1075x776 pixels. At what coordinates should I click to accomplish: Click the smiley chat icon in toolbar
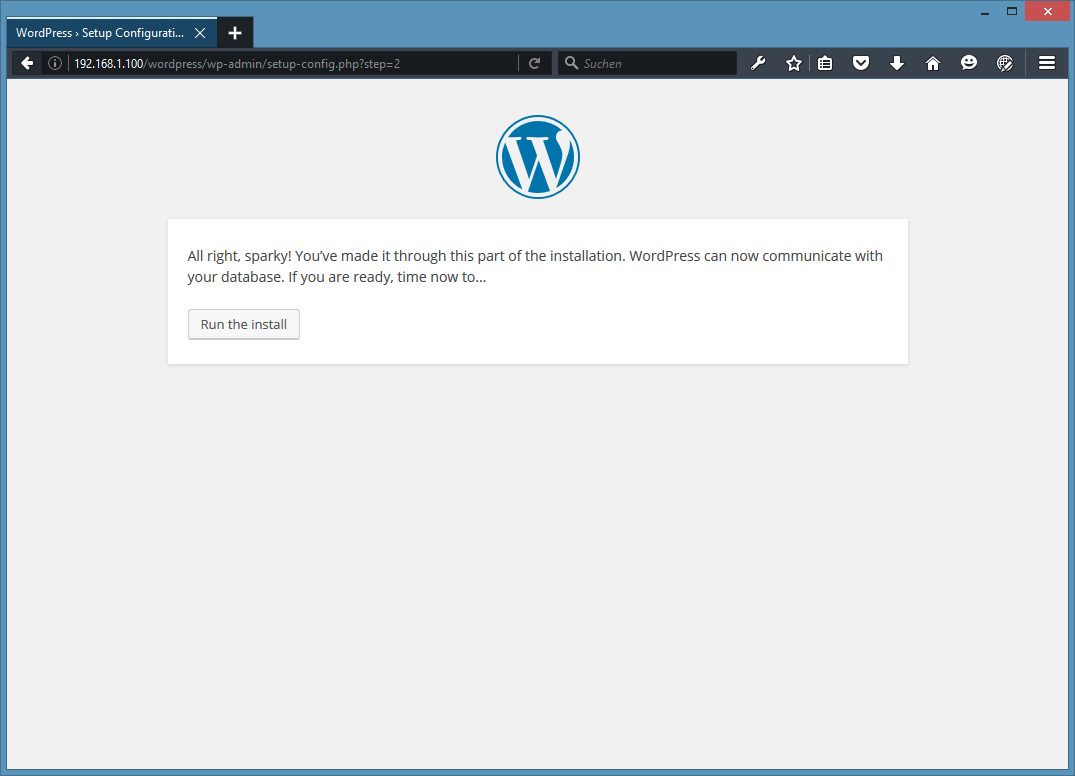969,64
